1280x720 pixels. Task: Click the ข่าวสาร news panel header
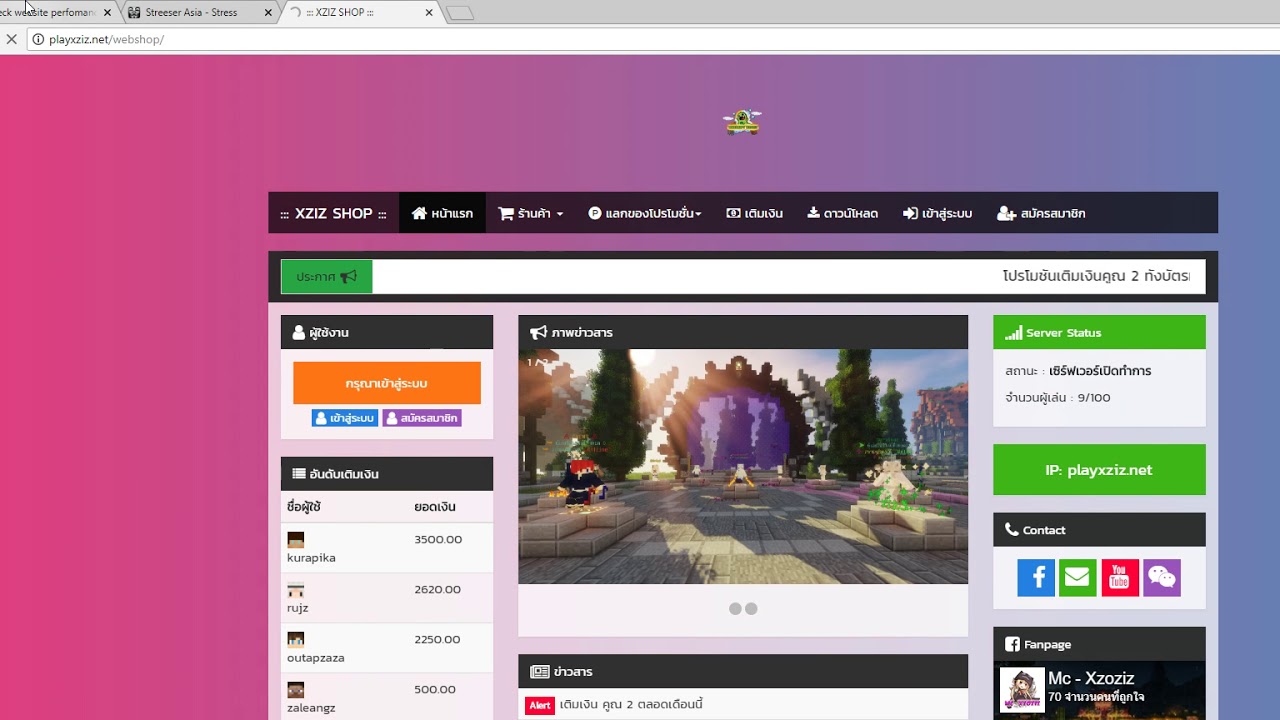tap(743, 671)
